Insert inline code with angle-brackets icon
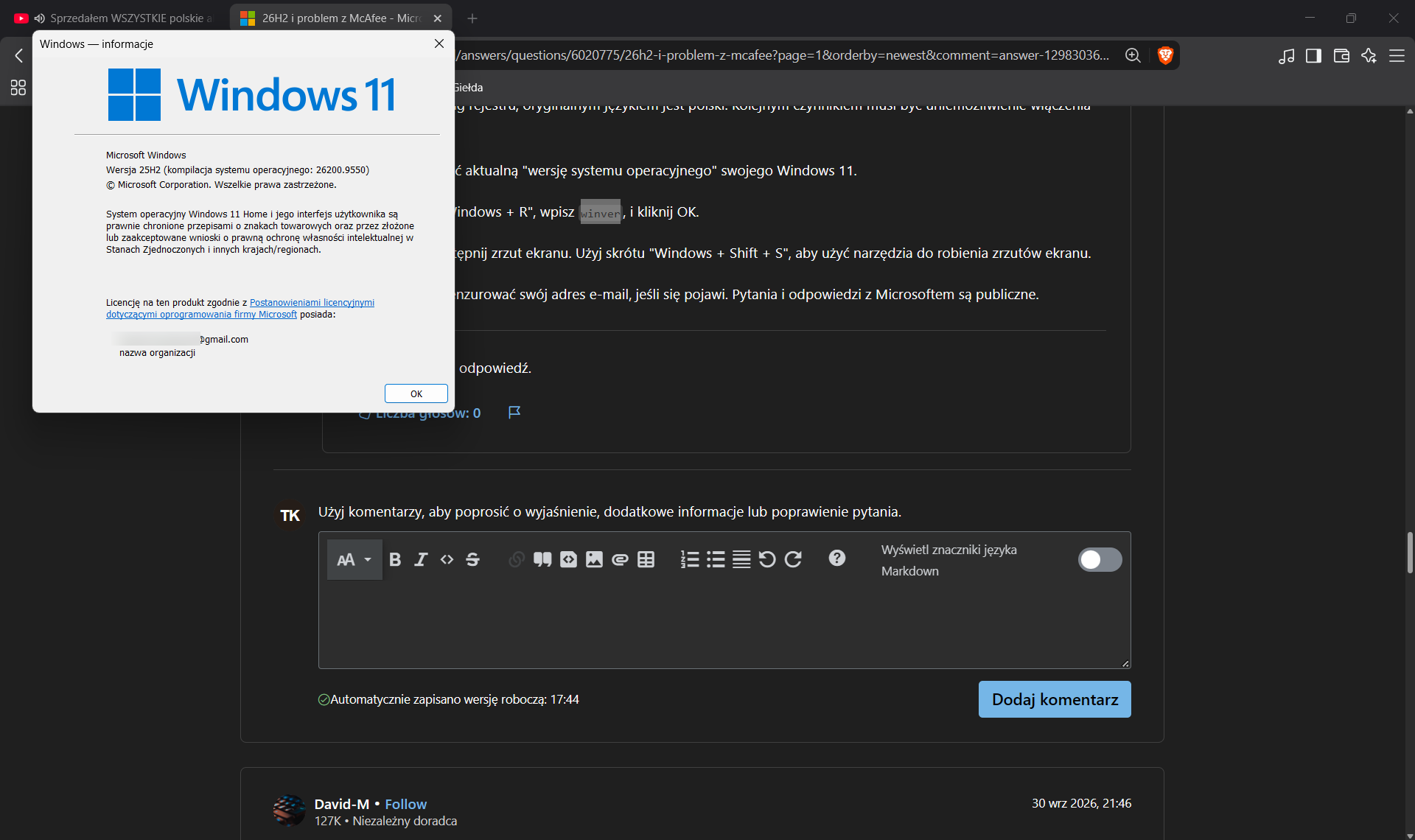 pyautogui.click(x=447, y=560)
